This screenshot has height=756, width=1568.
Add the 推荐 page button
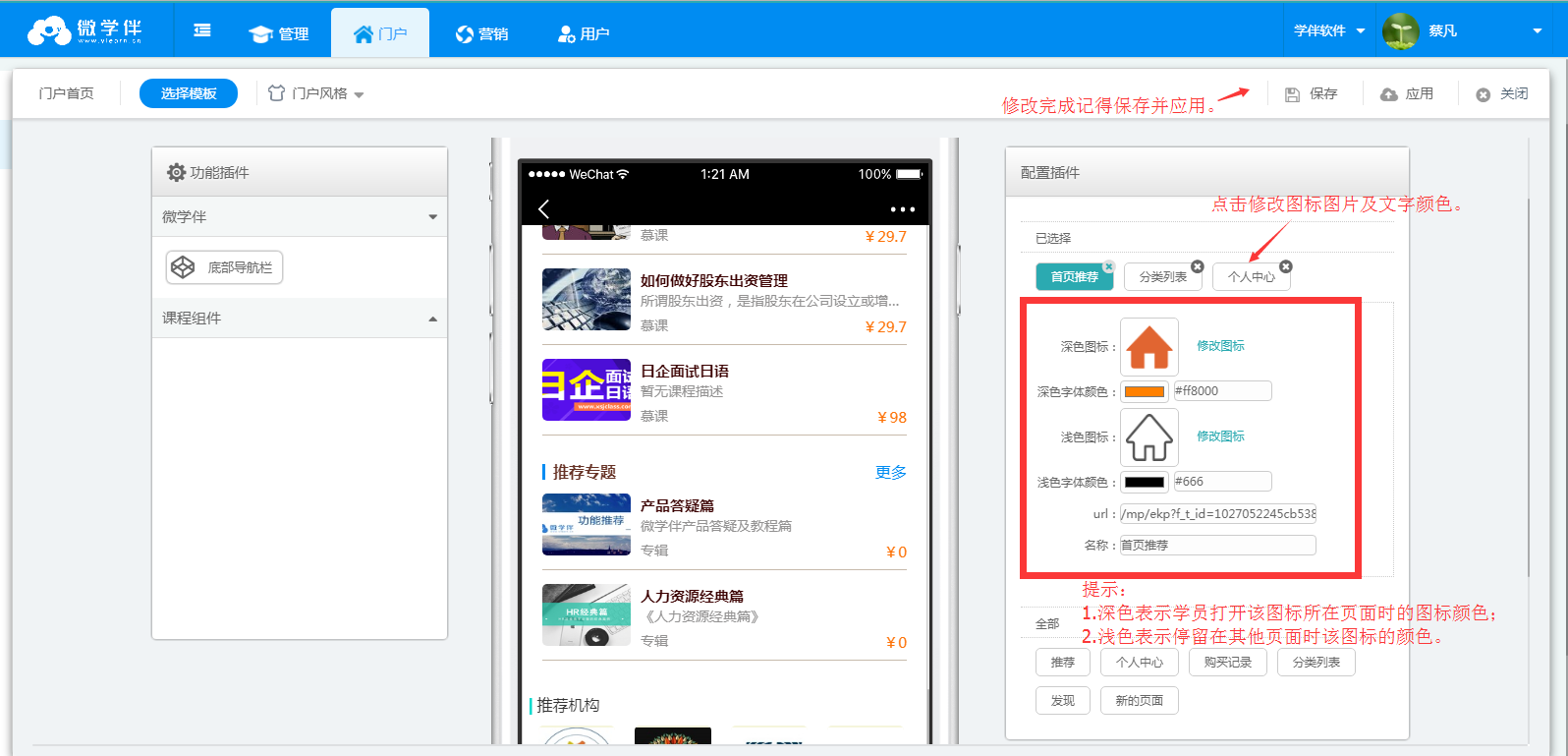1063,663
